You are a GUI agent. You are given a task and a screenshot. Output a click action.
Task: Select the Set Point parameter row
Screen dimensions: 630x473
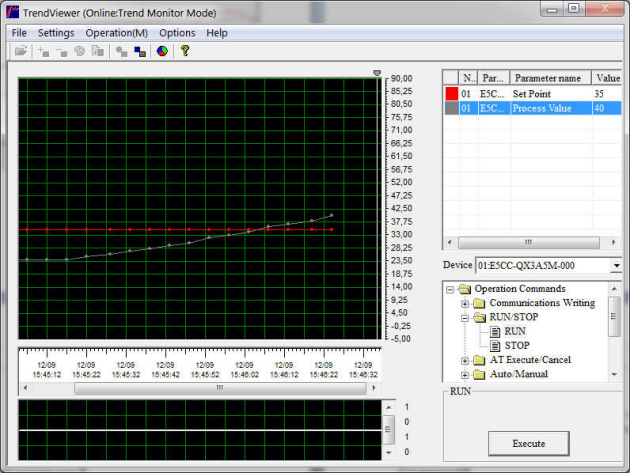(532, 94)
